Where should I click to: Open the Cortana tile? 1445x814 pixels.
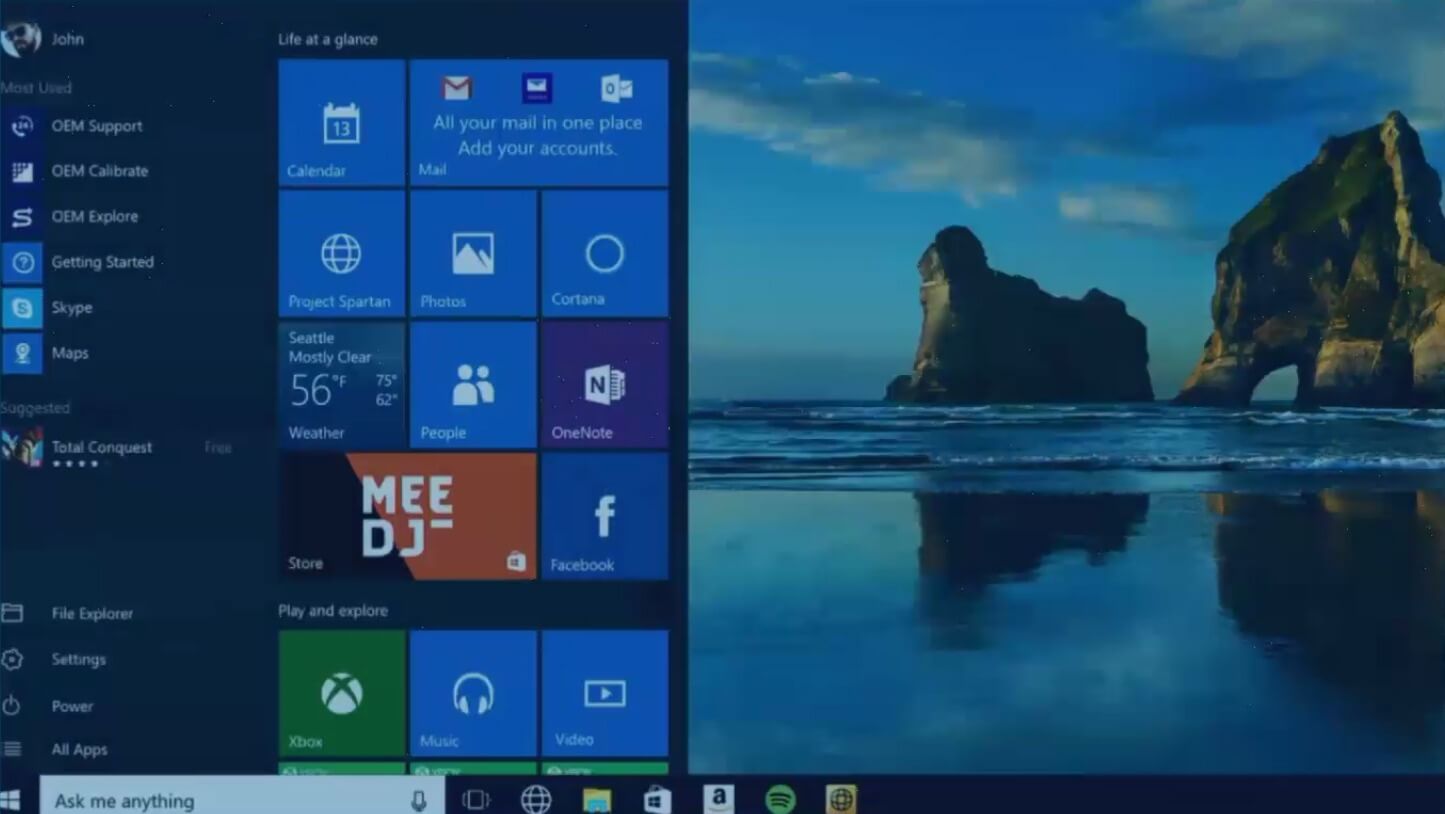(604, 253)
